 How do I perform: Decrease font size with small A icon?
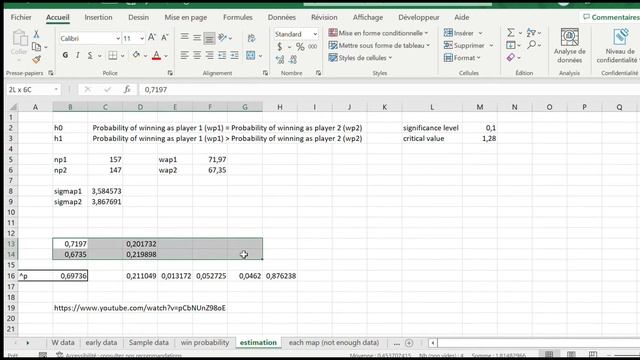pos(164,38)
